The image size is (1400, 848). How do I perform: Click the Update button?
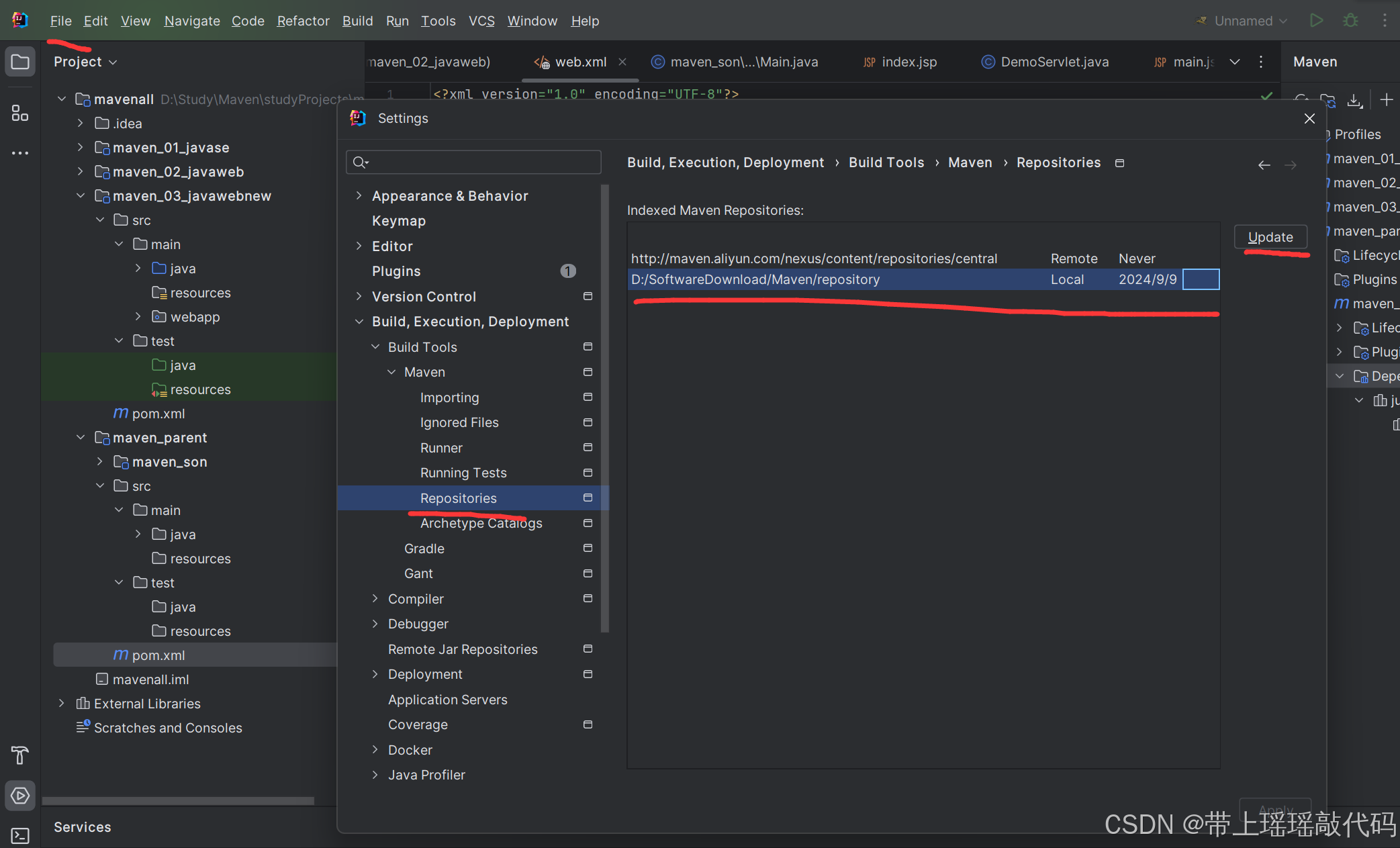[x=1270, y=237]
